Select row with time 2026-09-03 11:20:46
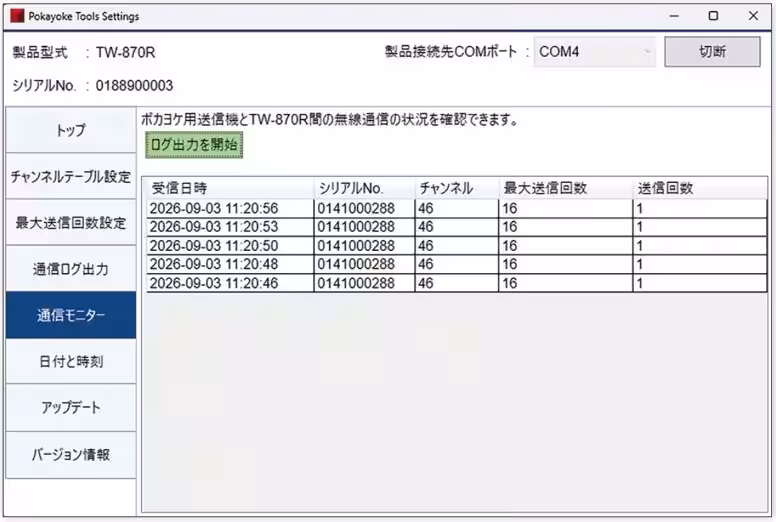This screenshot has height=522, width=776. tap(456, 283)
